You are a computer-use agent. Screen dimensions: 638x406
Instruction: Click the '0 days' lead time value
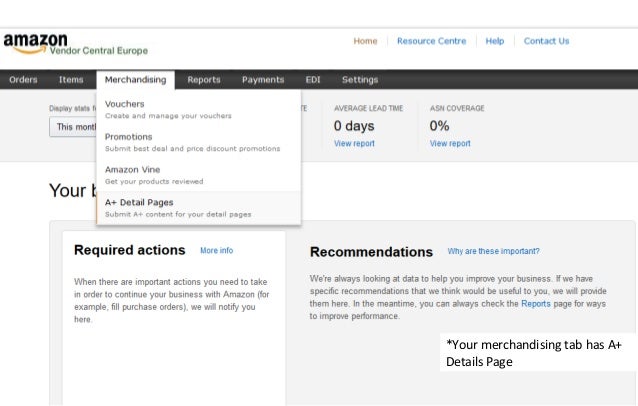point(354,126)
